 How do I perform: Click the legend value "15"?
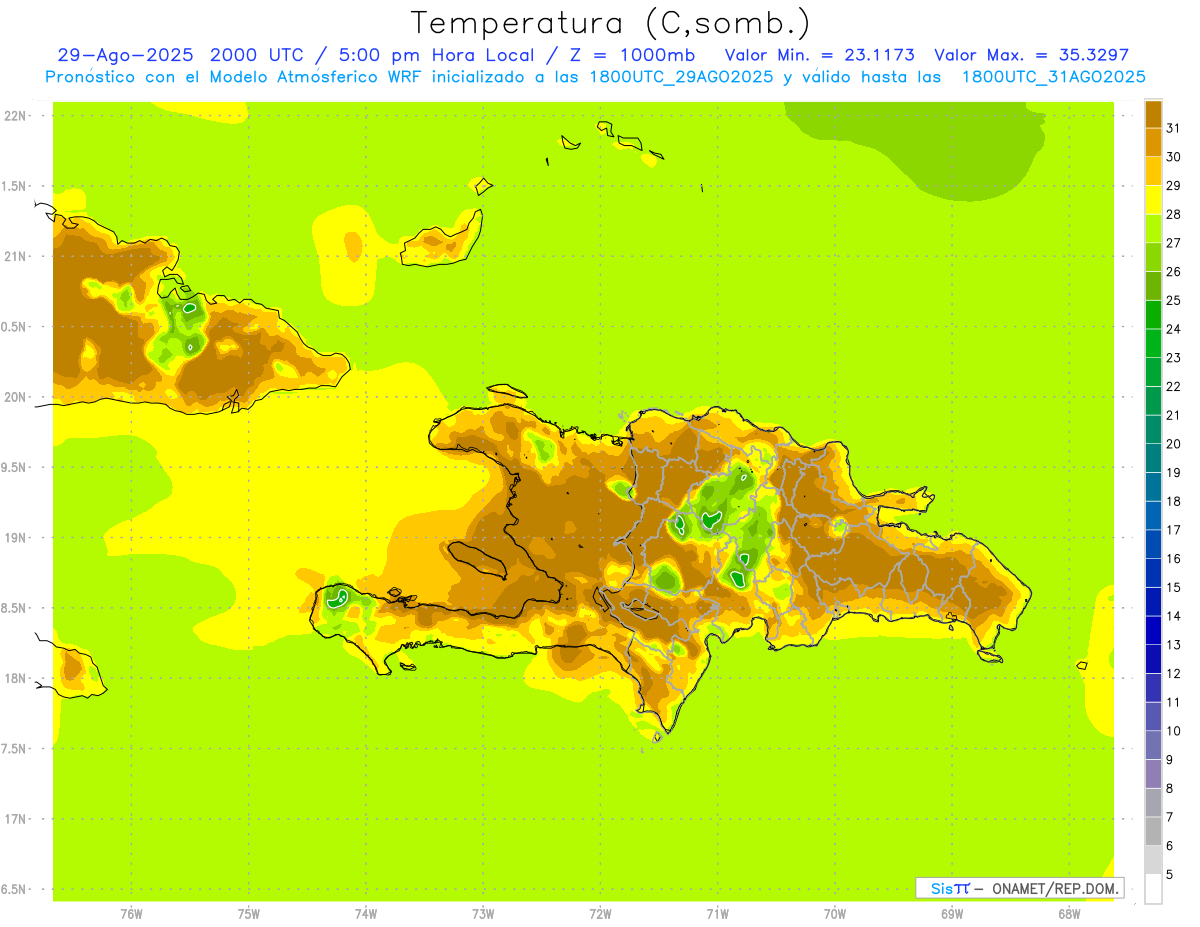point(1173,587)
